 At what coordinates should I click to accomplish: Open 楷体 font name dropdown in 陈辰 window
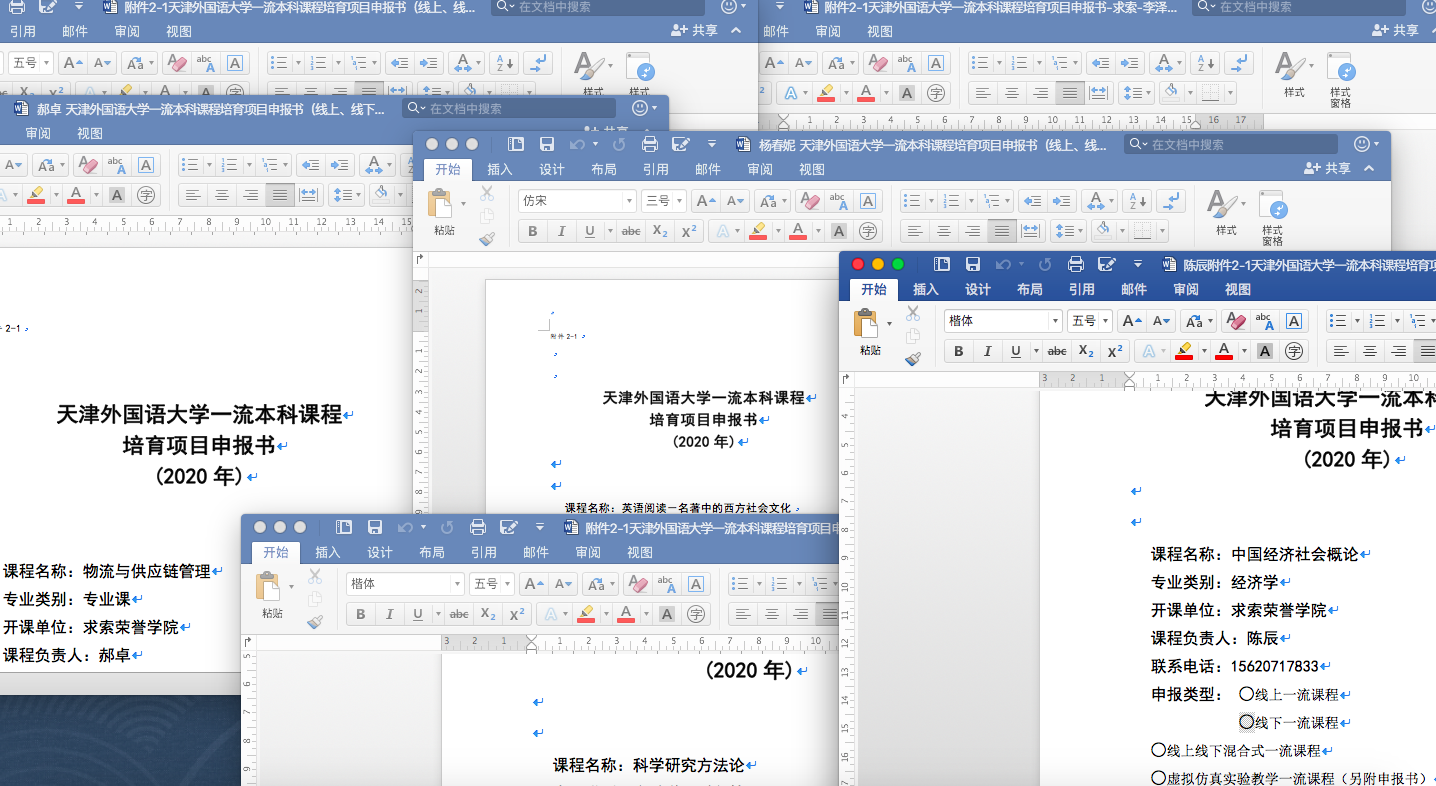[1055, 321]
